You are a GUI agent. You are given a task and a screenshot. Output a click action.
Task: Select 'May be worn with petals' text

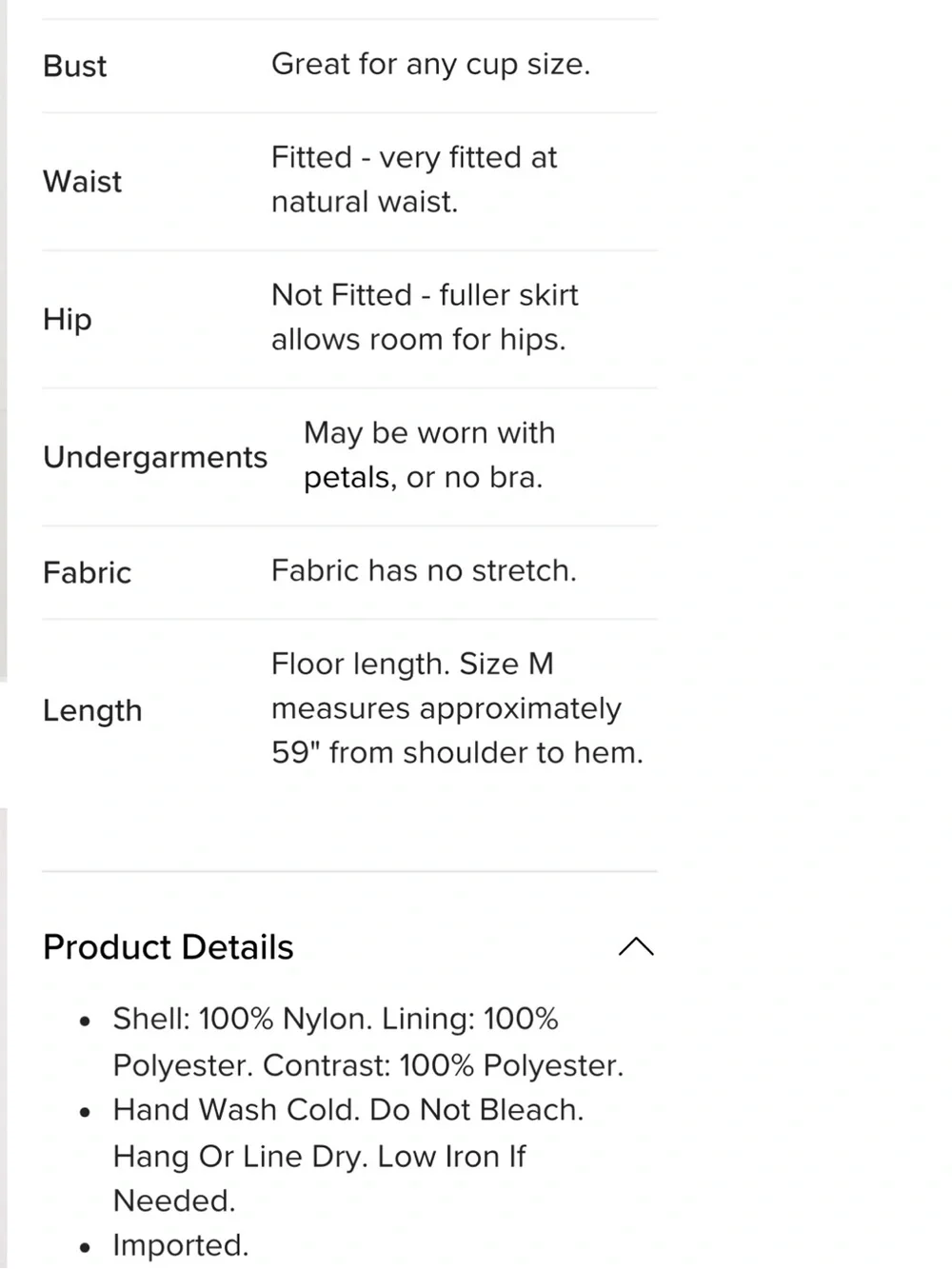[x=429, y=455]
